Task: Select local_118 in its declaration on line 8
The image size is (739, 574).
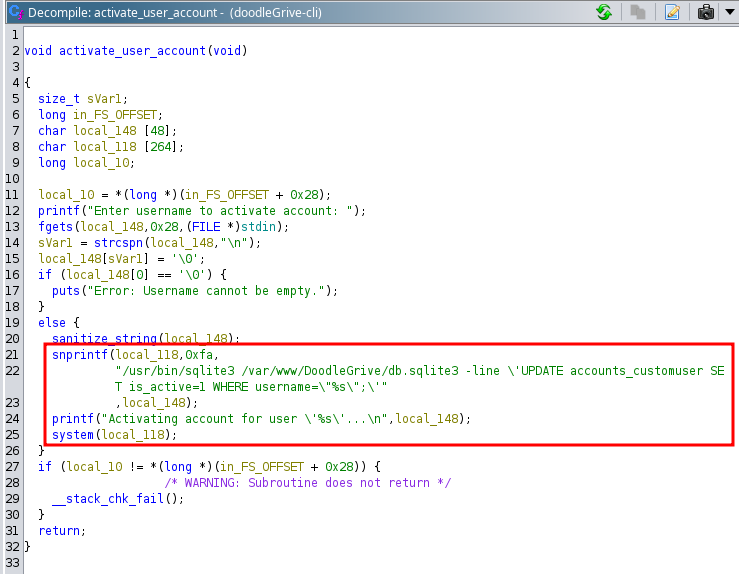Action: pos(105,147)
